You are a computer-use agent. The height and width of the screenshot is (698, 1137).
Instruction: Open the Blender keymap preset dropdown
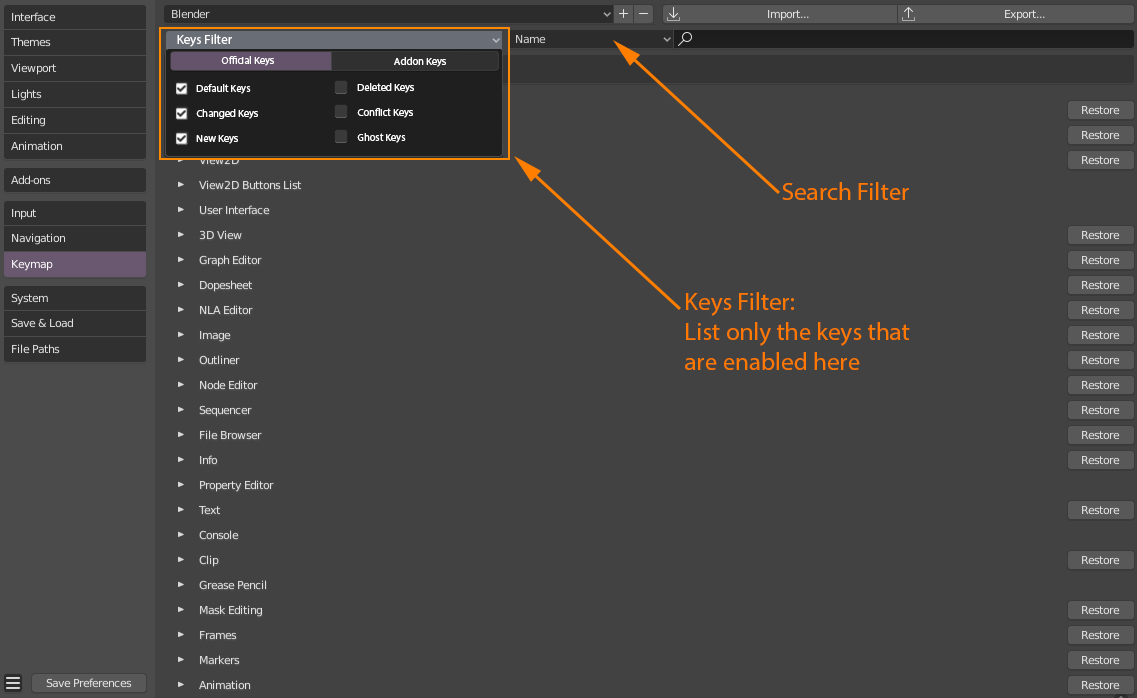(389, 14)
